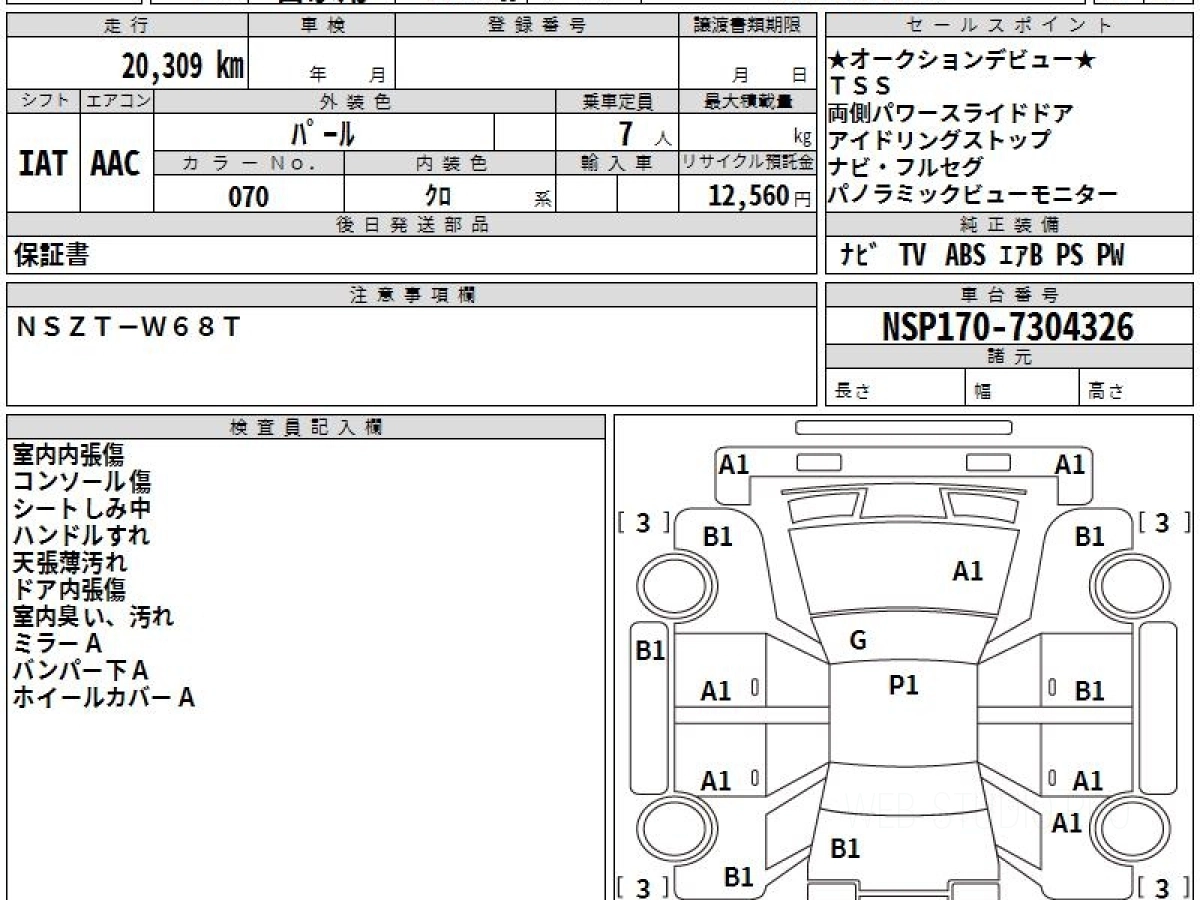Select the 高さ dimension field
The width and height of the screenshot is (1200, 900).
click(1136, 388)
